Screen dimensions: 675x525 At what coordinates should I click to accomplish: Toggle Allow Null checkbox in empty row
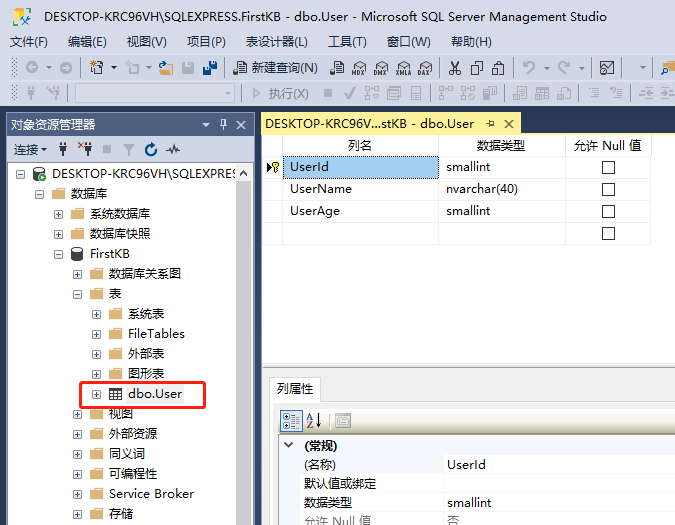[608, 234]
